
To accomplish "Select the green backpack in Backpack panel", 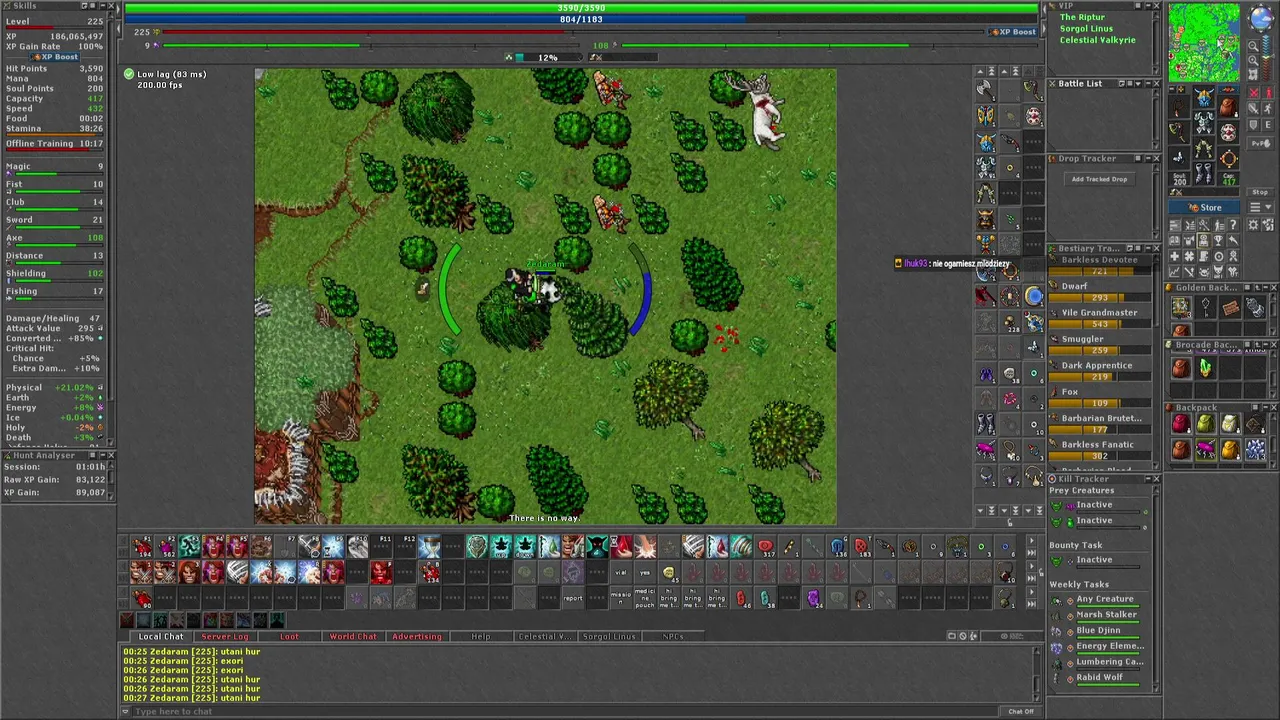I will (x=1206, y=423).
